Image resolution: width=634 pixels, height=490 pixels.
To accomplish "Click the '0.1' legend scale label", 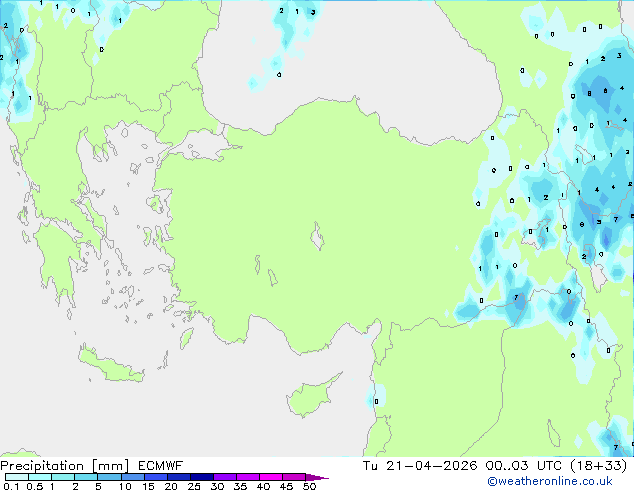I will (11, 486).
